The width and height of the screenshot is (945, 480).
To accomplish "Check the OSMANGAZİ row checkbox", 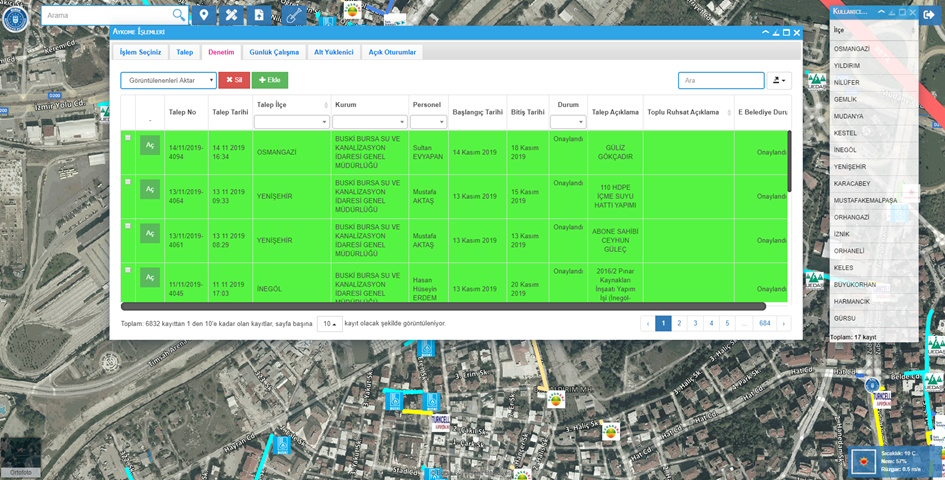I will coord(128,138).
